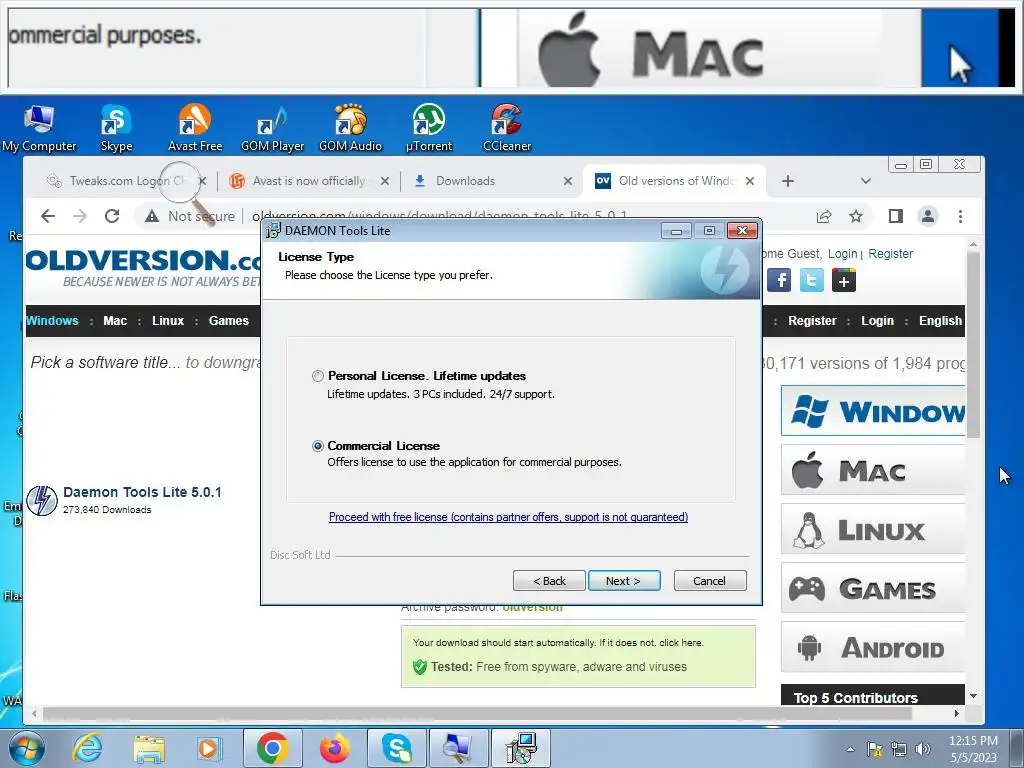Screen dimensions: 1024x768
Task: Expand the tab search chevron
Action: click(866, 181)
